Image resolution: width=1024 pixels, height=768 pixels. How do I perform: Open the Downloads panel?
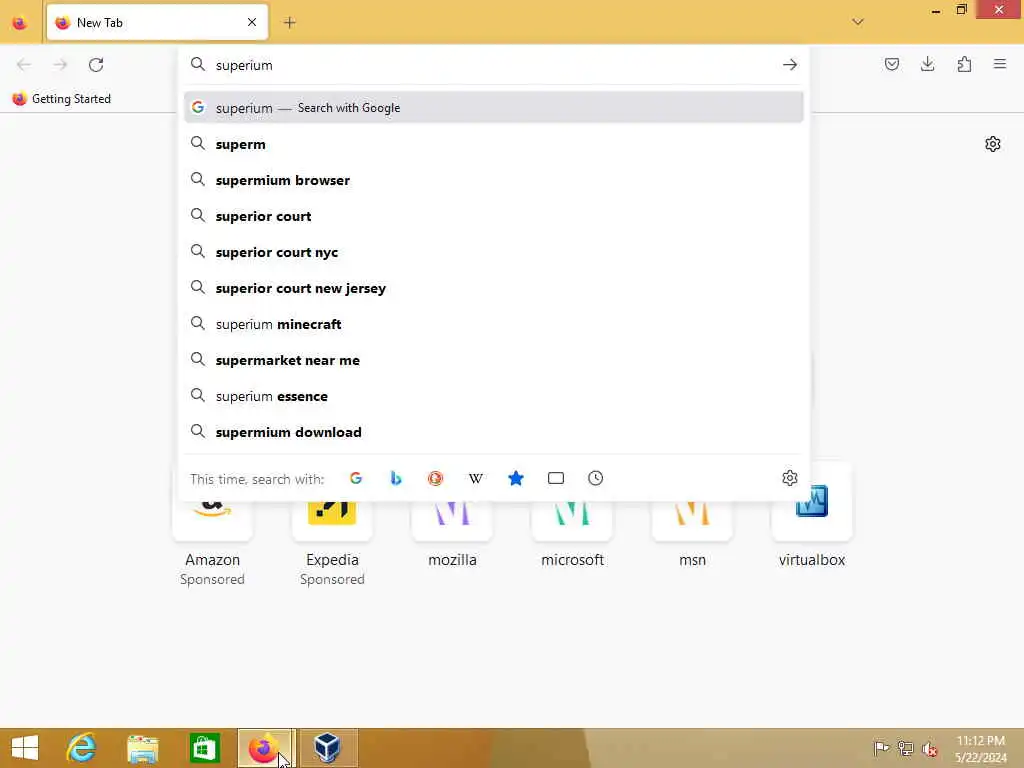(x=927, y=64)
